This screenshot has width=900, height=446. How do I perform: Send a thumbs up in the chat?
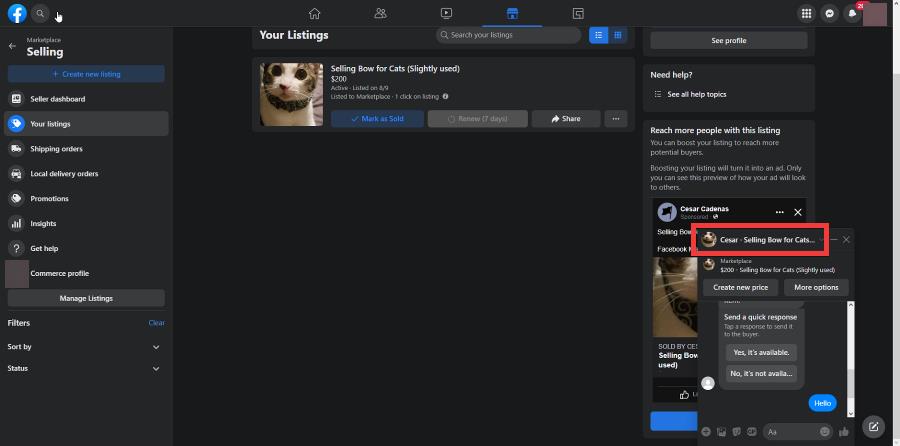click(844, 432)
